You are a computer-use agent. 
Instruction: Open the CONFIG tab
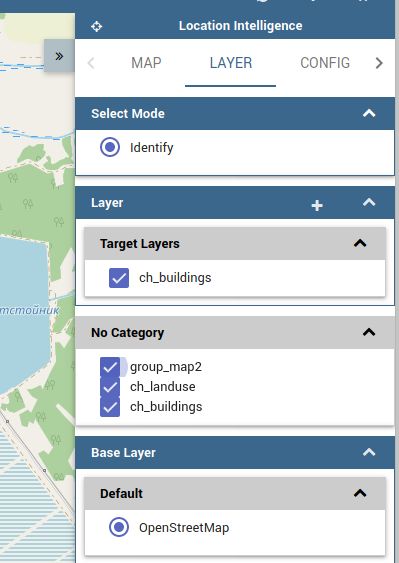[325, 63]
